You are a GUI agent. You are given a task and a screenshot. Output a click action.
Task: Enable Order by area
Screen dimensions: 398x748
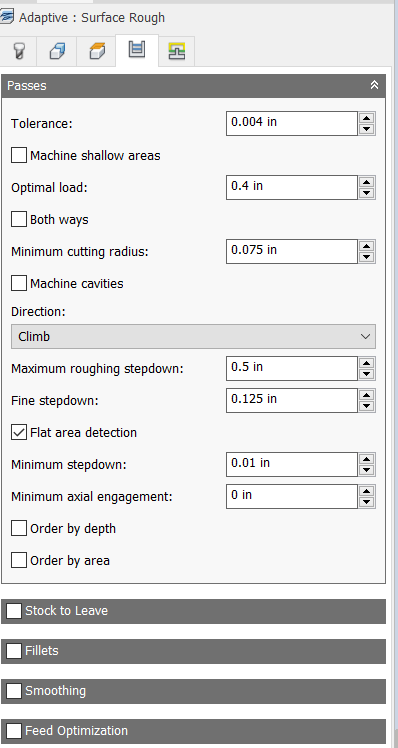19,560
